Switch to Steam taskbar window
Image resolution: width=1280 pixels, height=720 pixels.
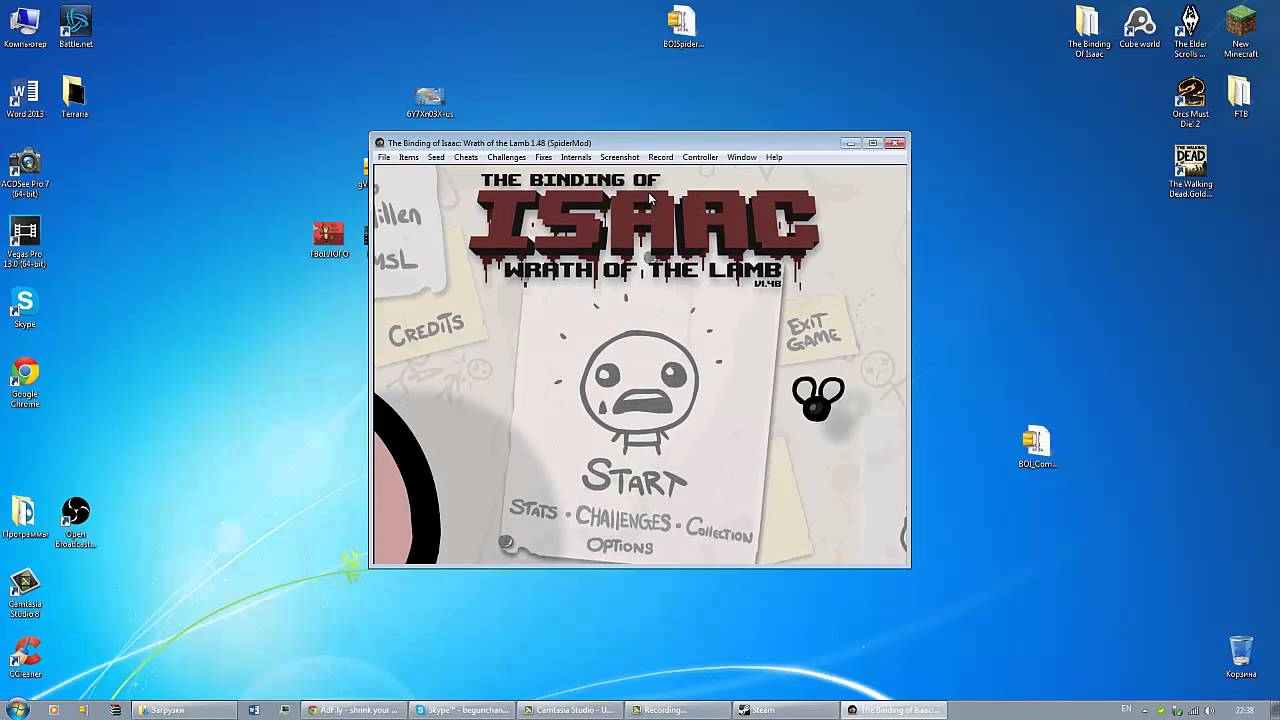(785, 710)
